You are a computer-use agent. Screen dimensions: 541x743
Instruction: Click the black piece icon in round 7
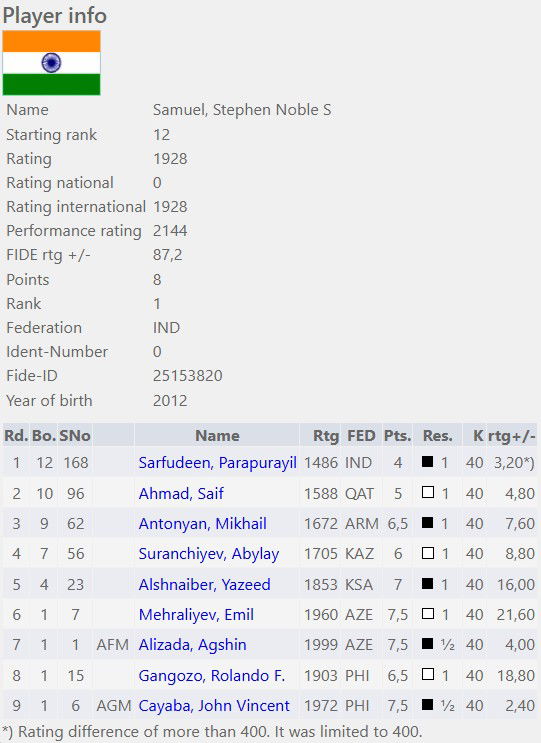tap(428, 643)
